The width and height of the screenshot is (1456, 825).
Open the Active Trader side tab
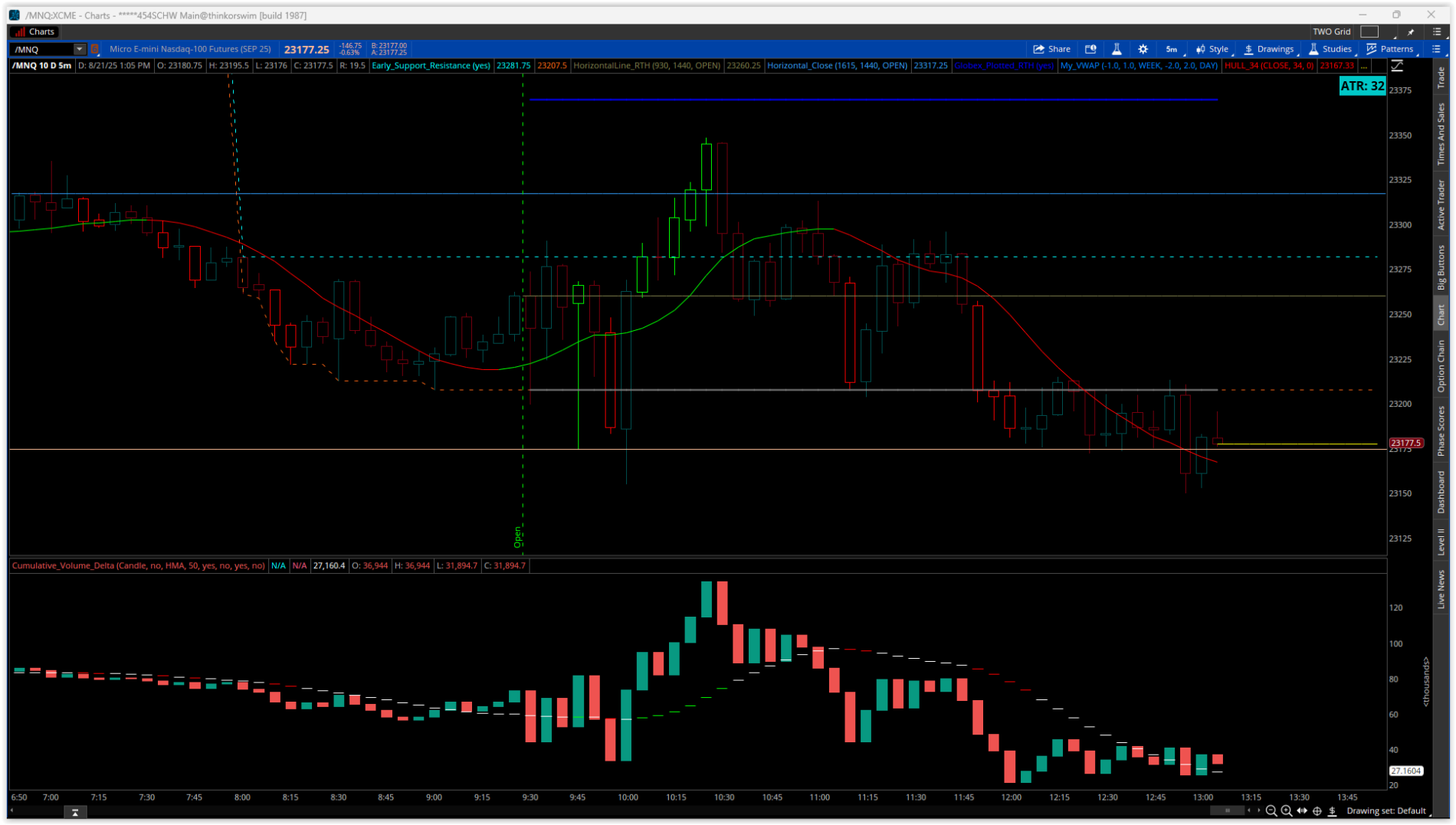[x=1441, y=205]
